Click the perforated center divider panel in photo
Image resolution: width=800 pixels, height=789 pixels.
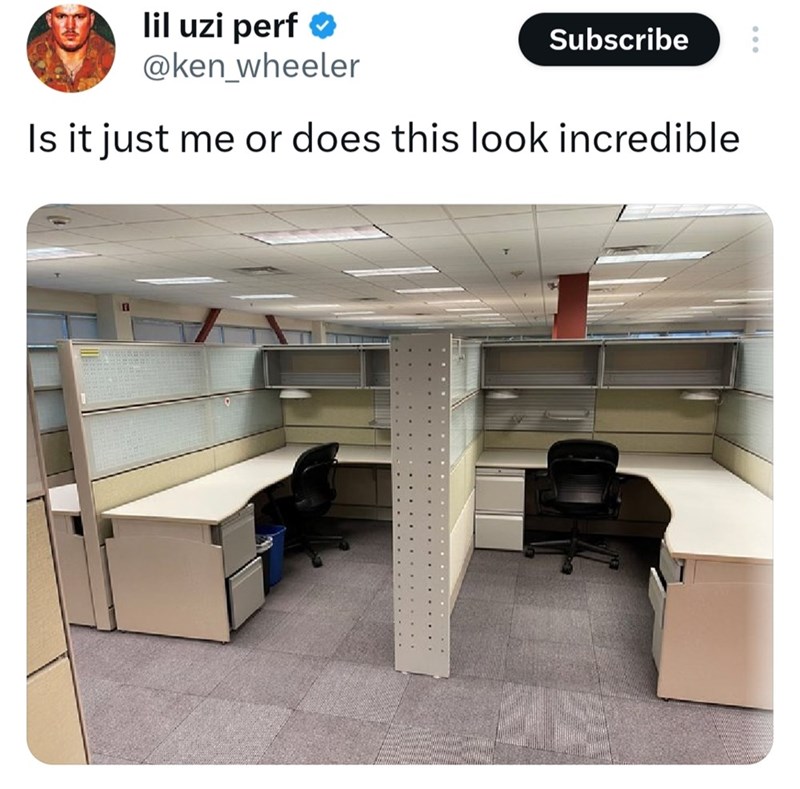click(x=420, y=503)
